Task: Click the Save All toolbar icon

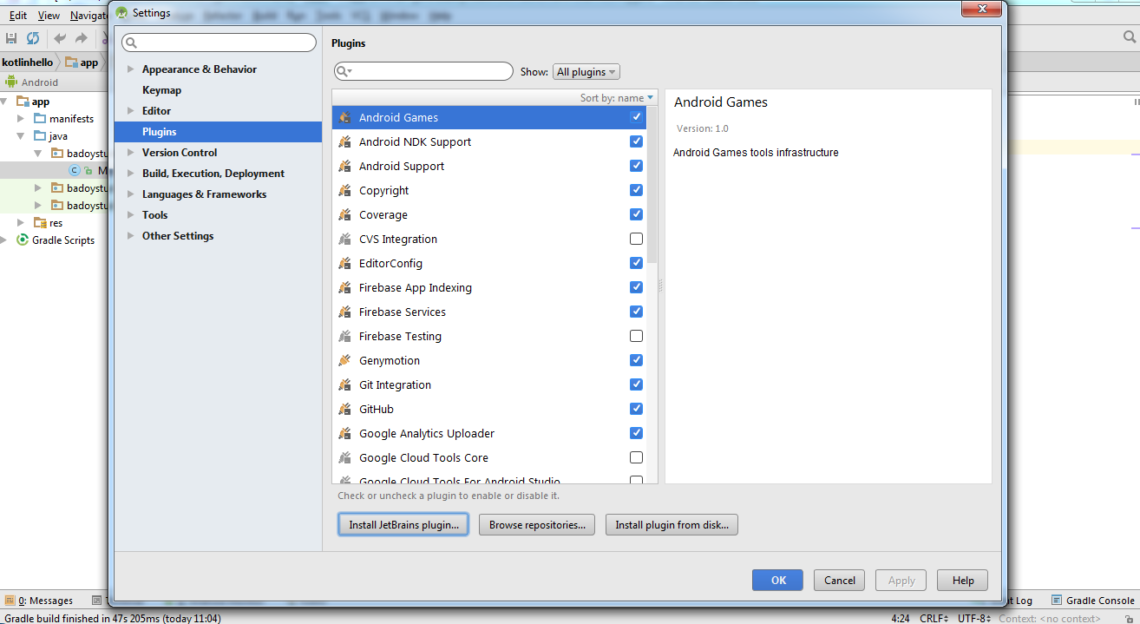Action: (11, 38)
